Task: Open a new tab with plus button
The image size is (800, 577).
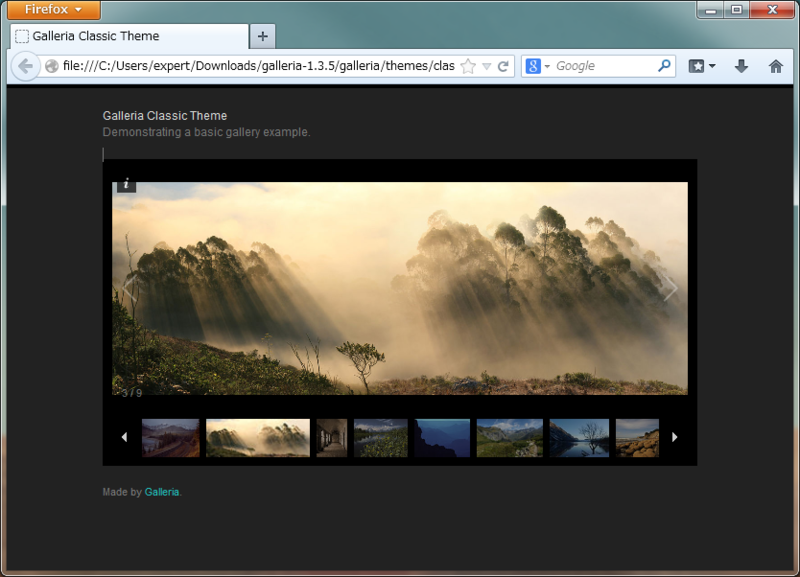Action: click(x=262, y=36)
